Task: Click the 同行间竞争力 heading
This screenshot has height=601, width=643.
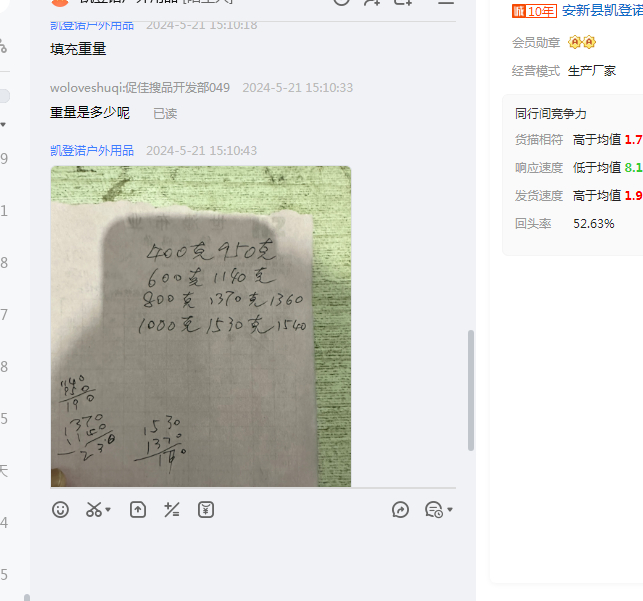Action: pos(551,114)
